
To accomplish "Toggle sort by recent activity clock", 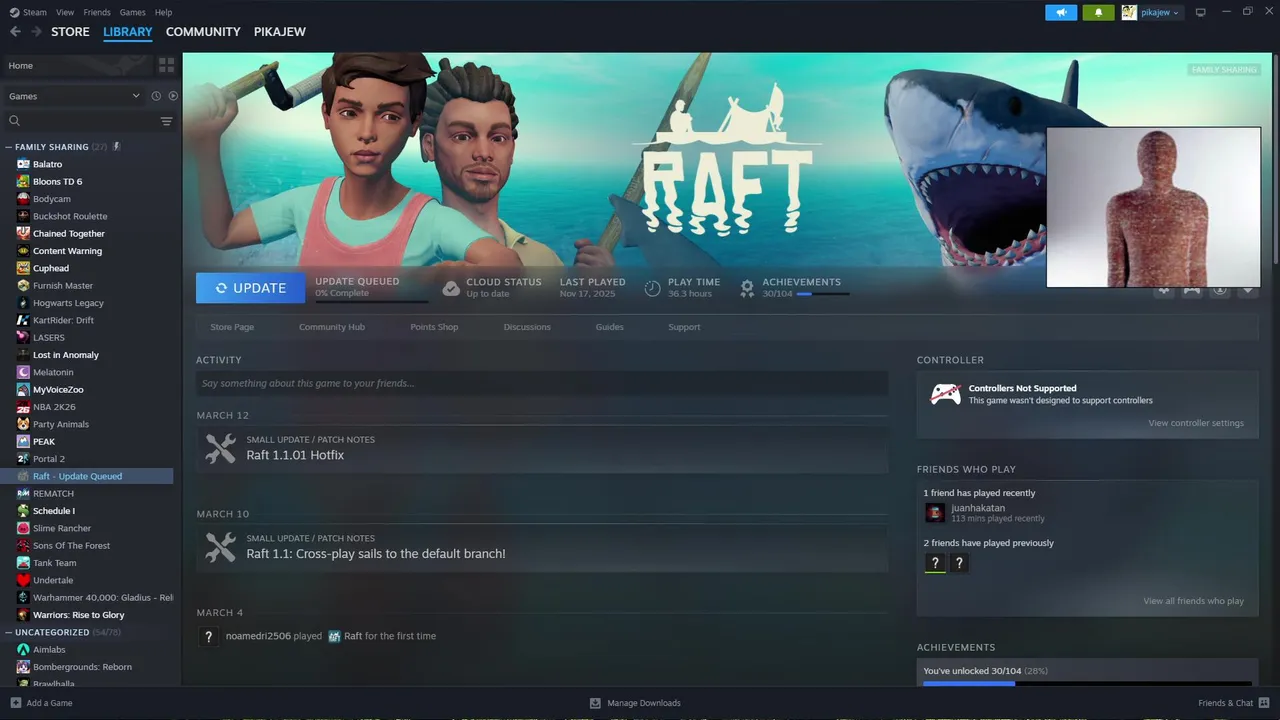I will [x=156, y=96].
